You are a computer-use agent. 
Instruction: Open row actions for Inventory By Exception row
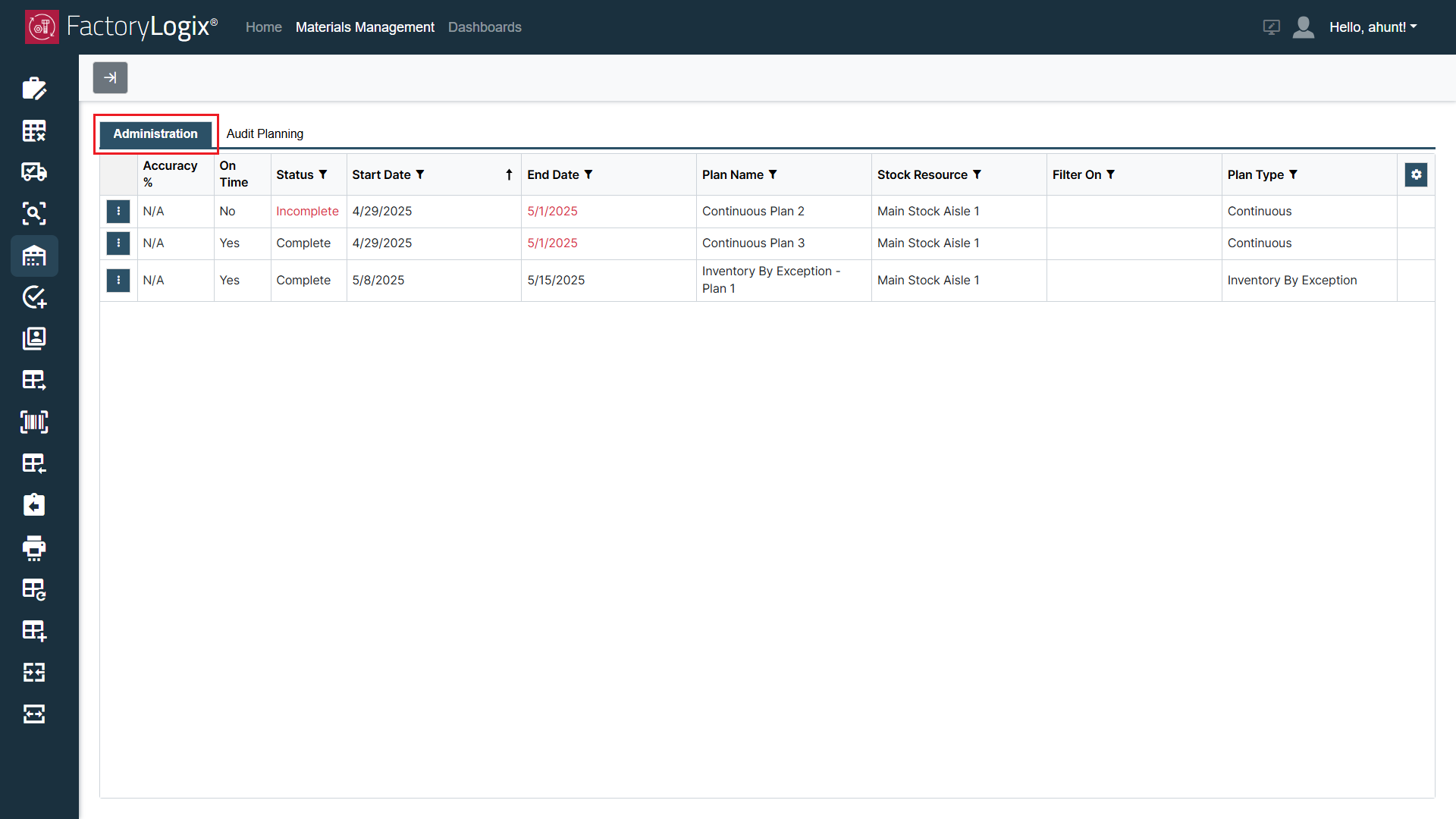[x=118, y=280]
